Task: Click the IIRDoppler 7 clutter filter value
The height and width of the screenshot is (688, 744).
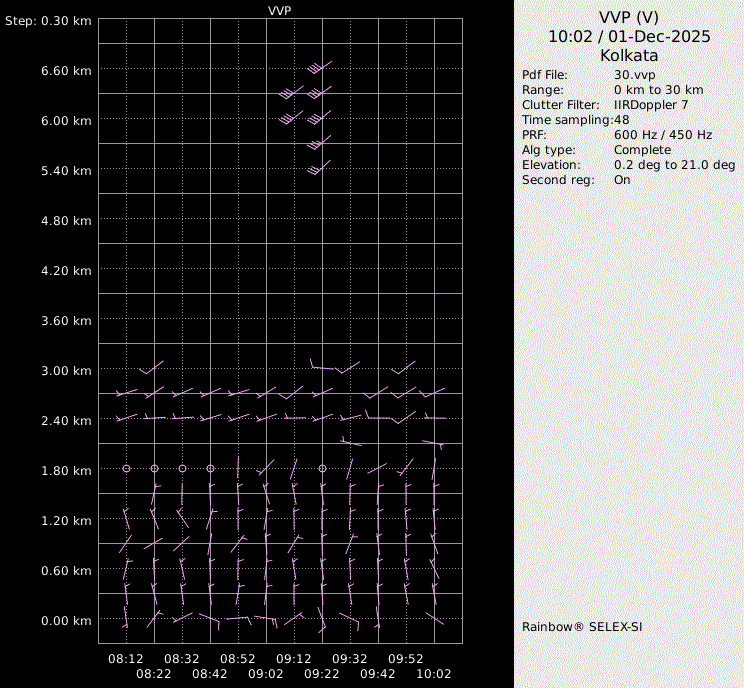Action: click(651, 105)
